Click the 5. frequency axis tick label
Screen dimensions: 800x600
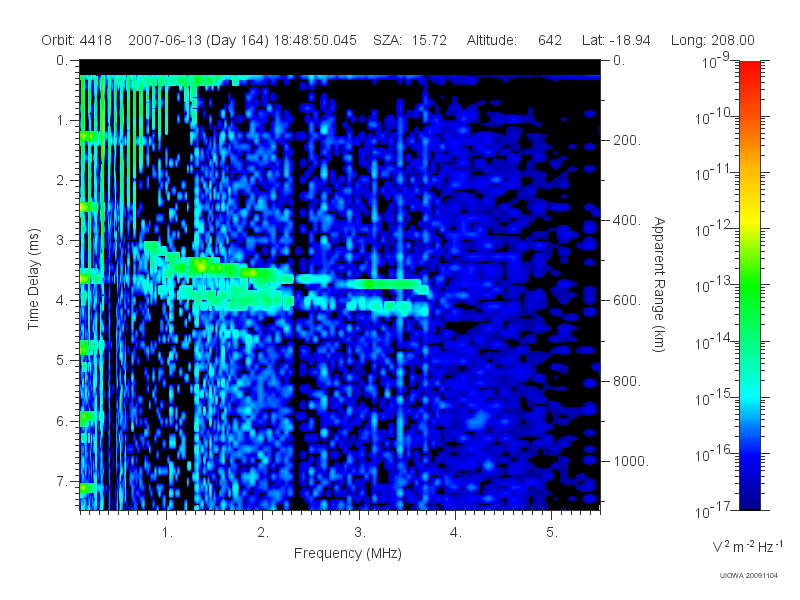(x=552, y=533)
